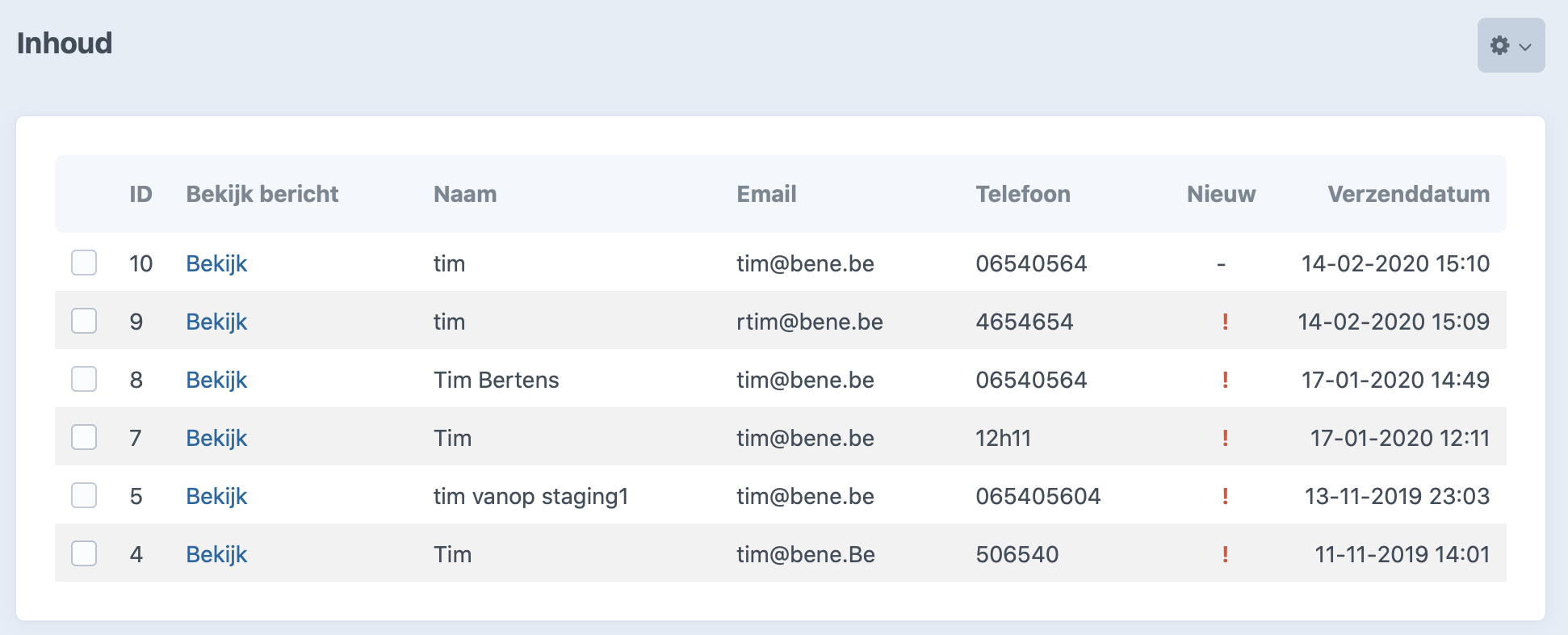Open Bekijk link for tim vanop staging1
This screenshot has width=1568, height=635.
pyautogui.click(x=216, y=497)
